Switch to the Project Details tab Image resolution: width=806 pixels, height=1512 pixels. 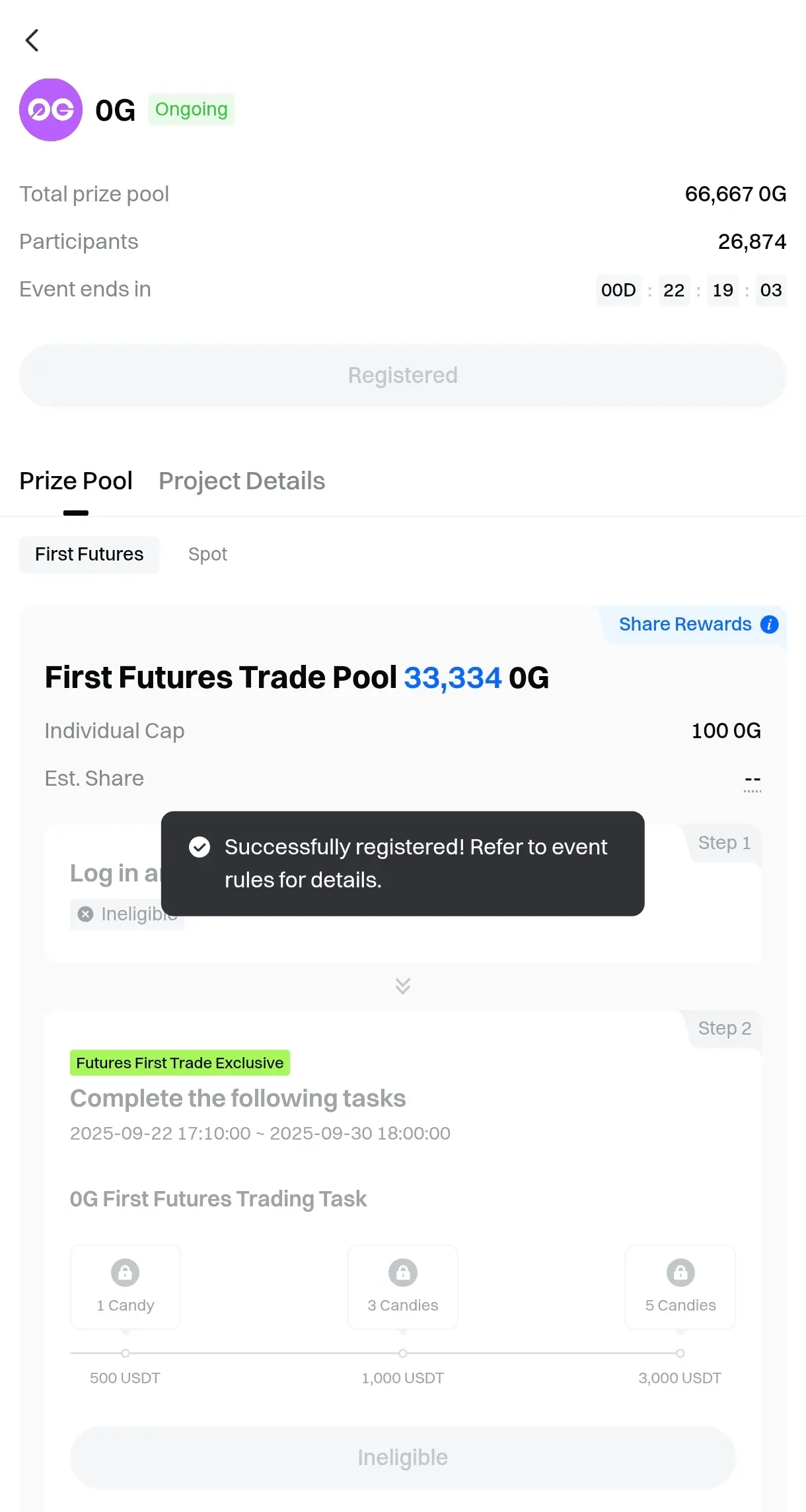242,481
